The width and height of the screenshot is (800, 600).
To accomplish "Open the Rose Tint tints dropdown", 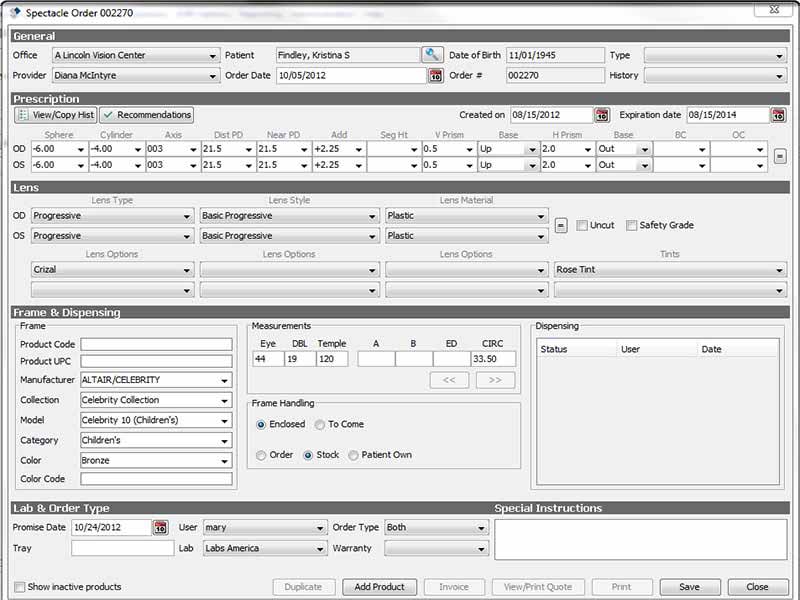I will click(669, 269).
